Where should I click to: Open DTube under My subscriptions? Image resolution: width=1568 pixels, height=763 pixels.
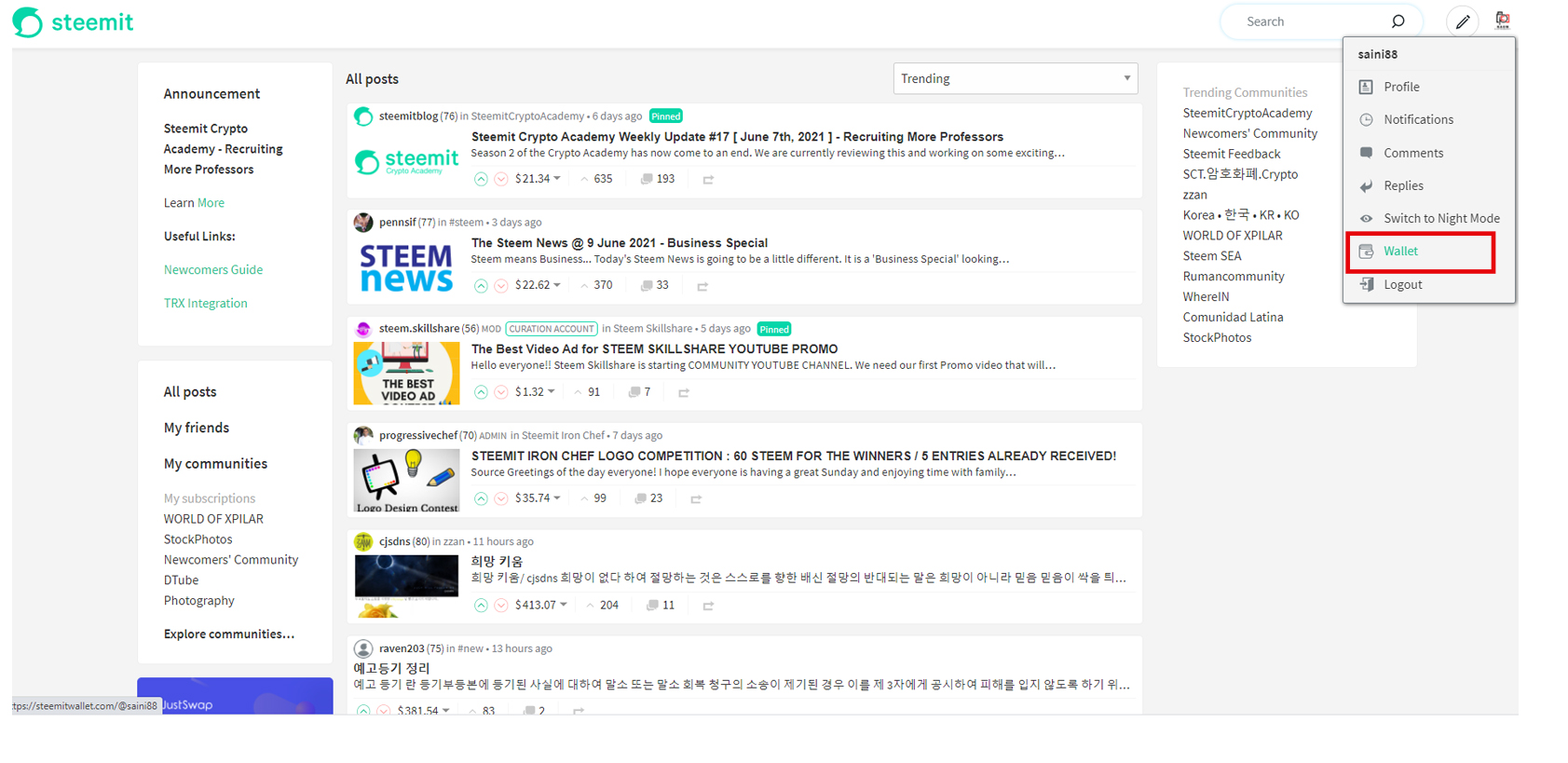[182, 580]
